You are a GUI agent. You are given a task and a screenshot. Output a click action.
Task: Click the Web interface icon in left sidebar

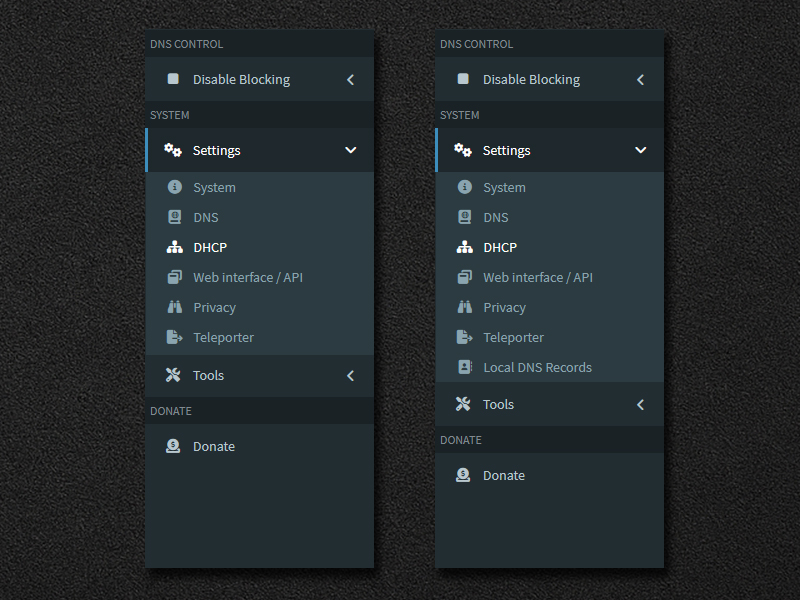pos(174,277)
